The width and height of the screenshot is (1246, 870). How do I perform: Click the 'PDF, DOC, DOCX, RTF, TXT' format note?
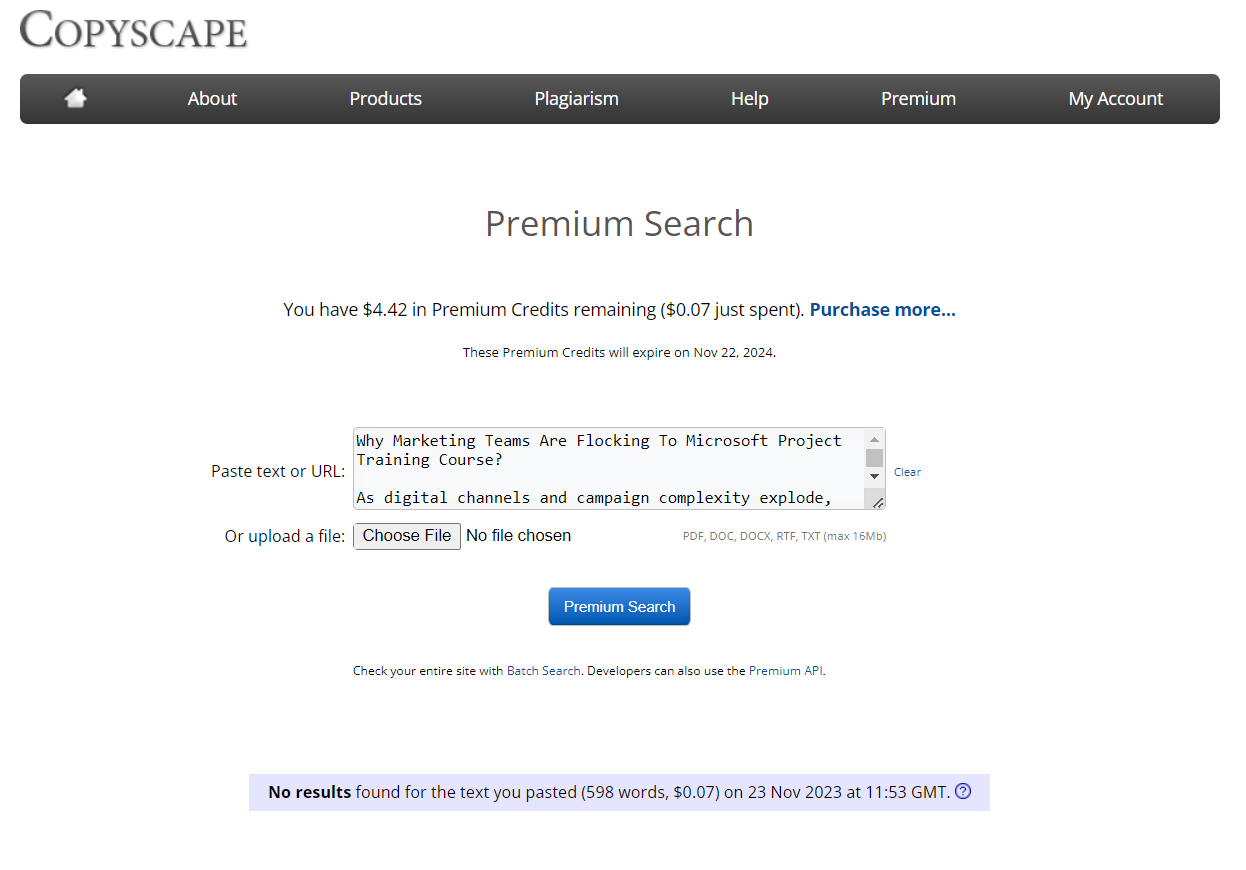coord(784,537)
